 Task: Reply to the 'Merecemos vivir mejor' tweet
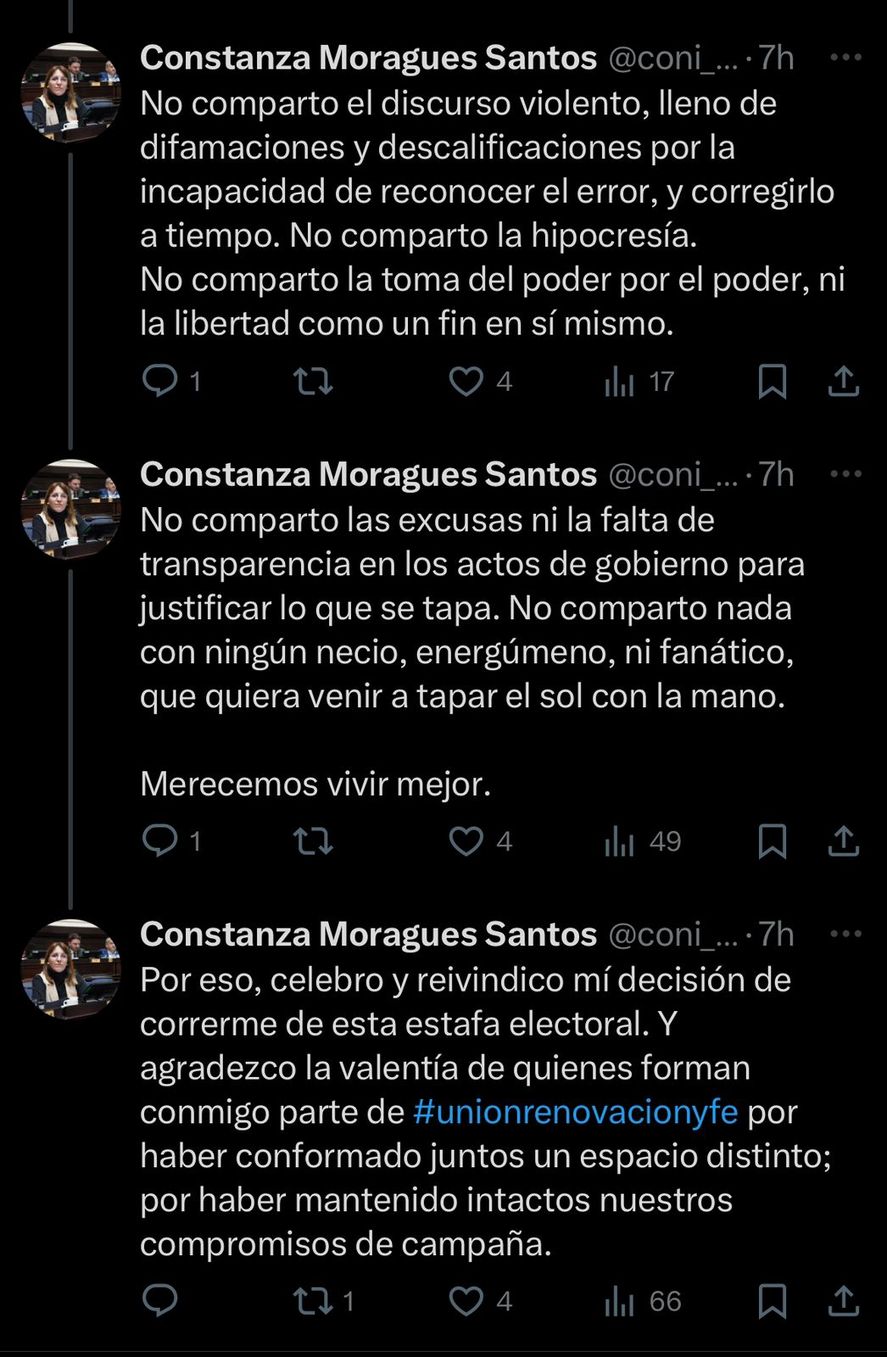pyautogui.click(x=160, y=841)
